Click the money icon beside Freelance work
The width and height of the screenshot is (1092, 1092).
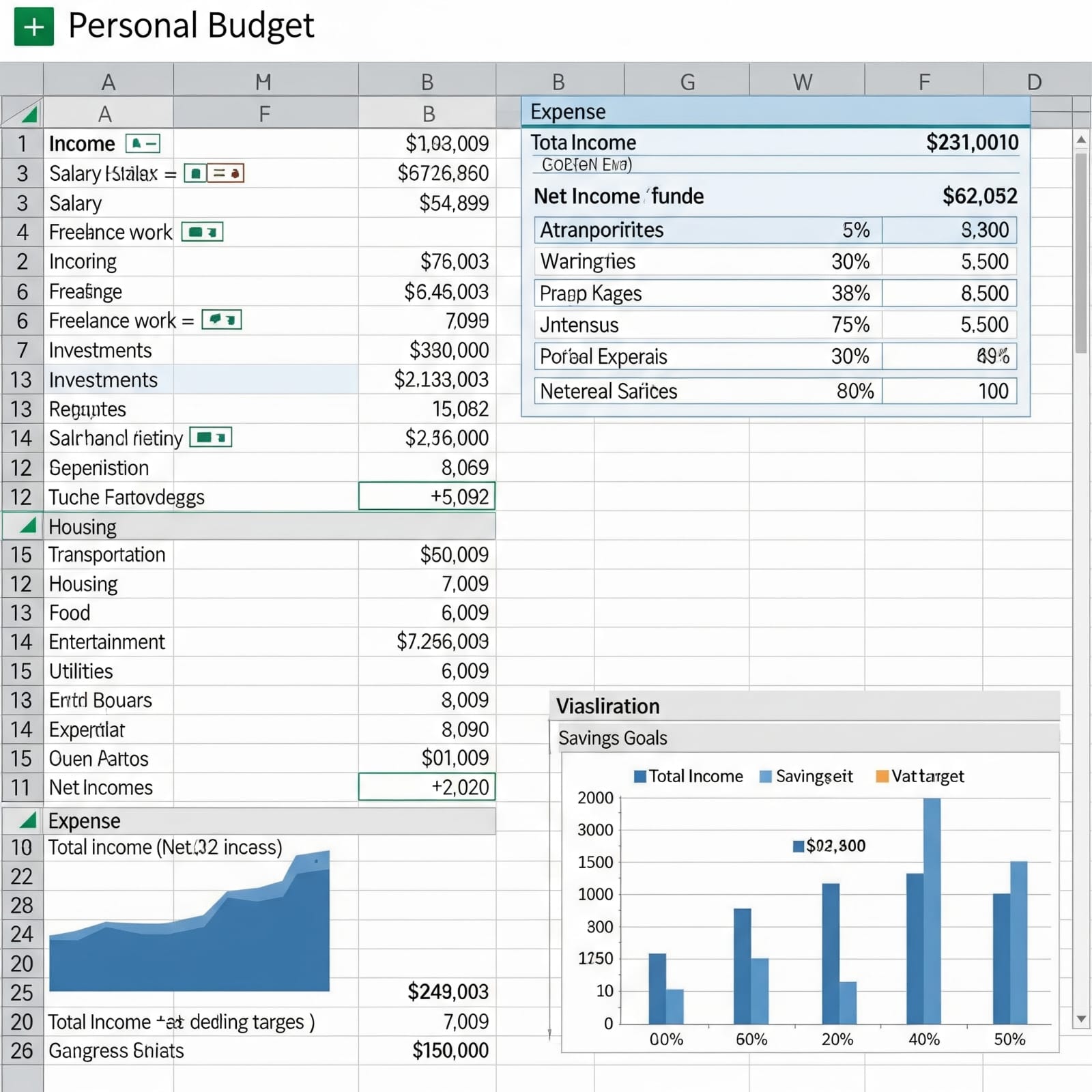click(202, 232)
